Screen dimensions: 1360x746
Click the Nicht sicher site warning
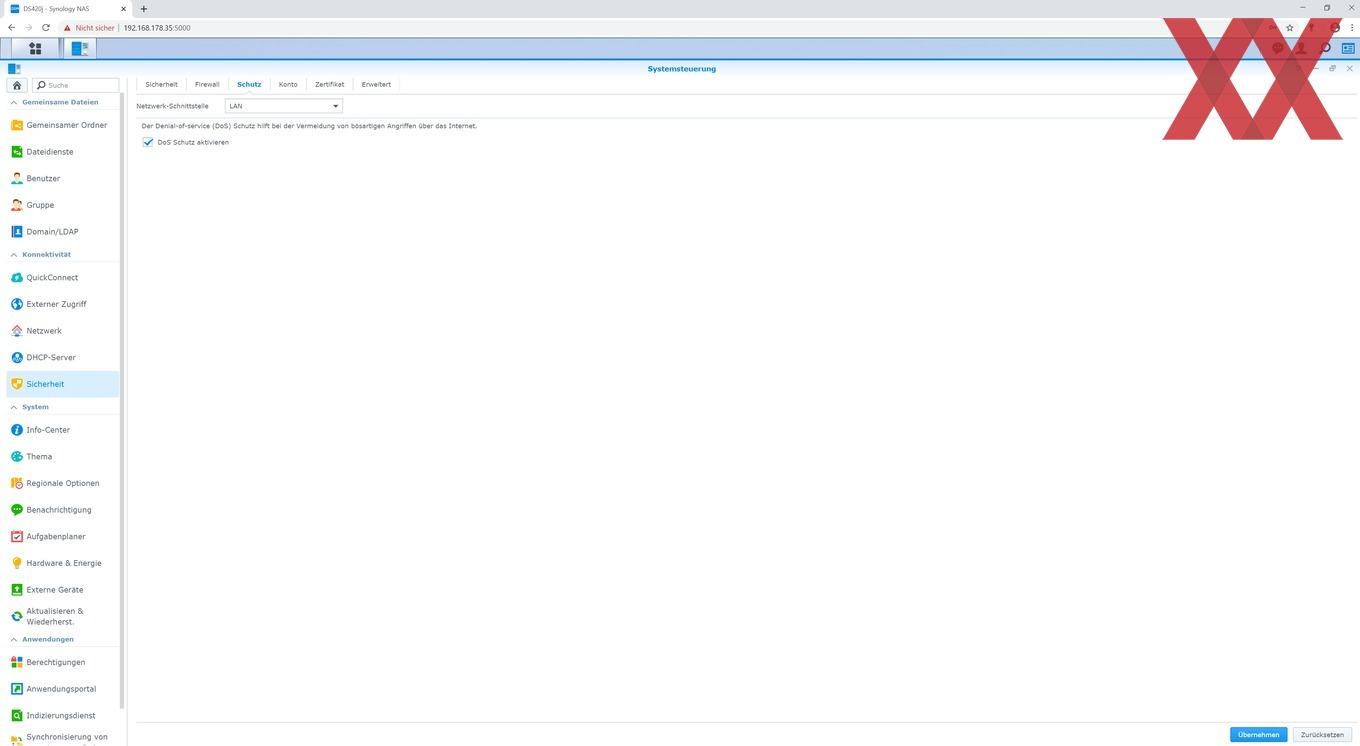[x=90, y=28]
